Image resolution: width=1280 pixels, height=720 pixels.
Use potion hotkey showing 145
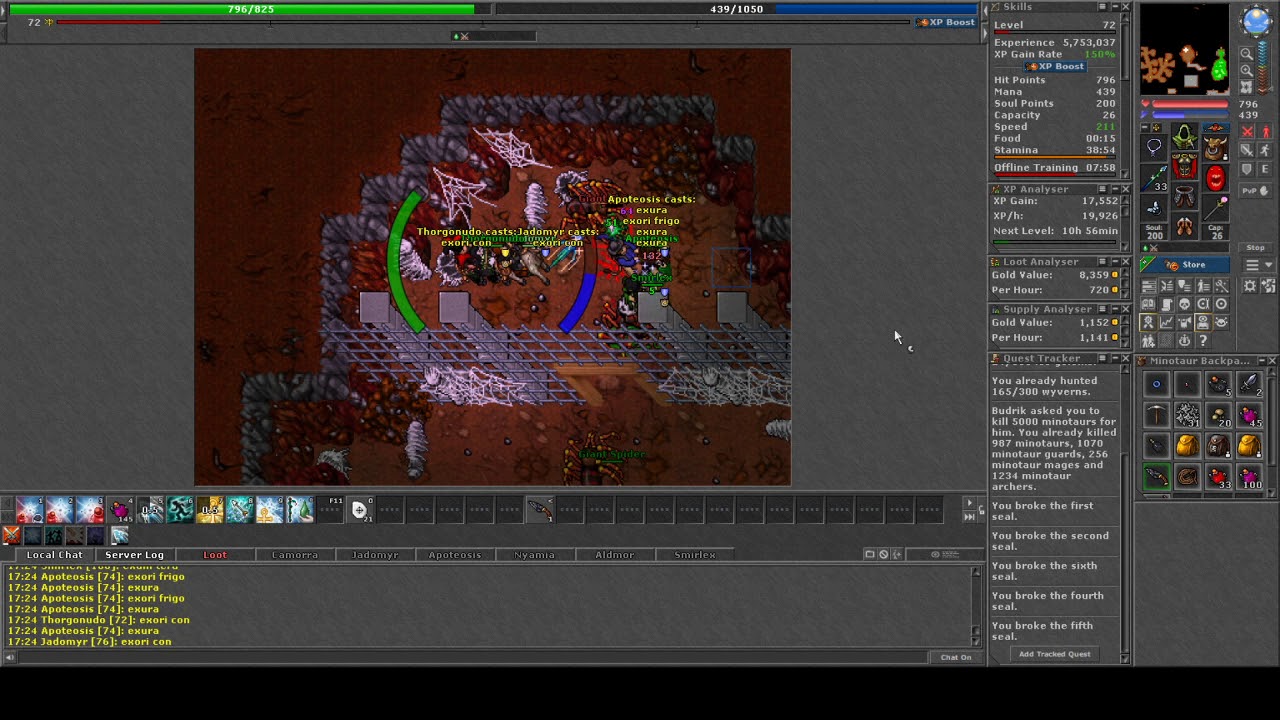pyautogui.click(x=120, y=510)
